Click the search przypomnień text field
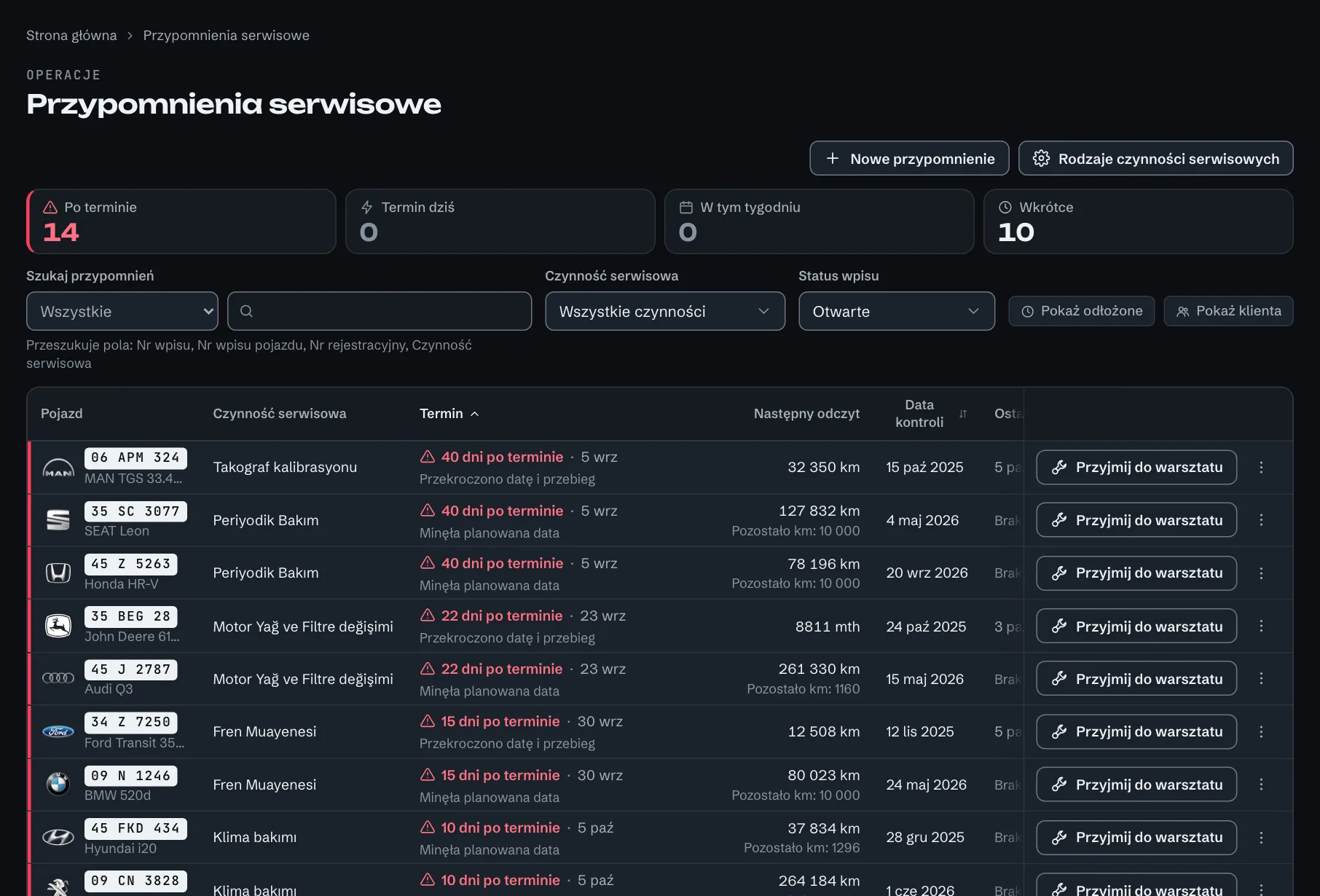Screen dimensions: 1320x896 pyautogui.click(x=380, y=311)
